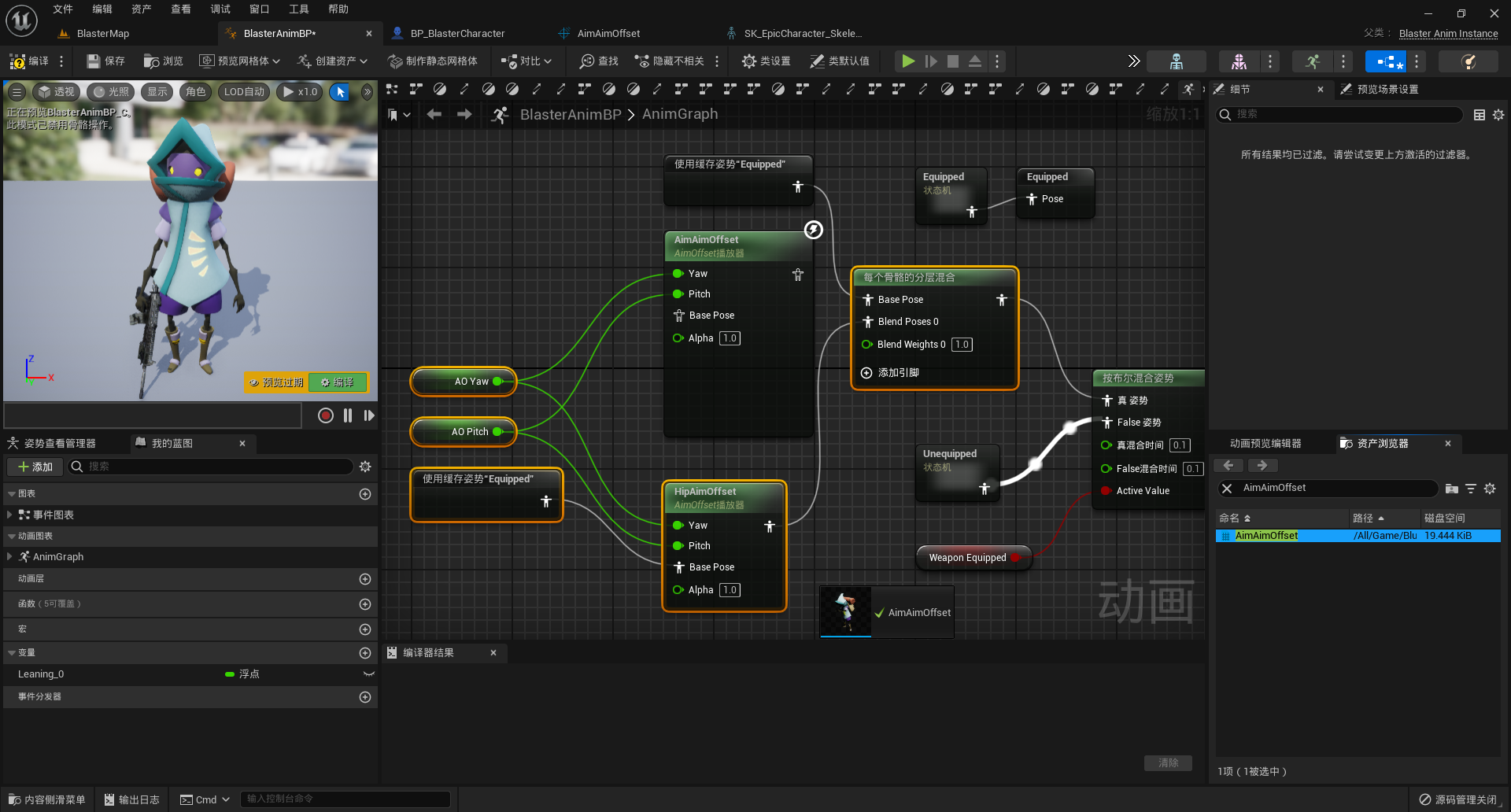
Task: Click the Browse (浏览) toolbar button
Action: (x=164, y=61)
